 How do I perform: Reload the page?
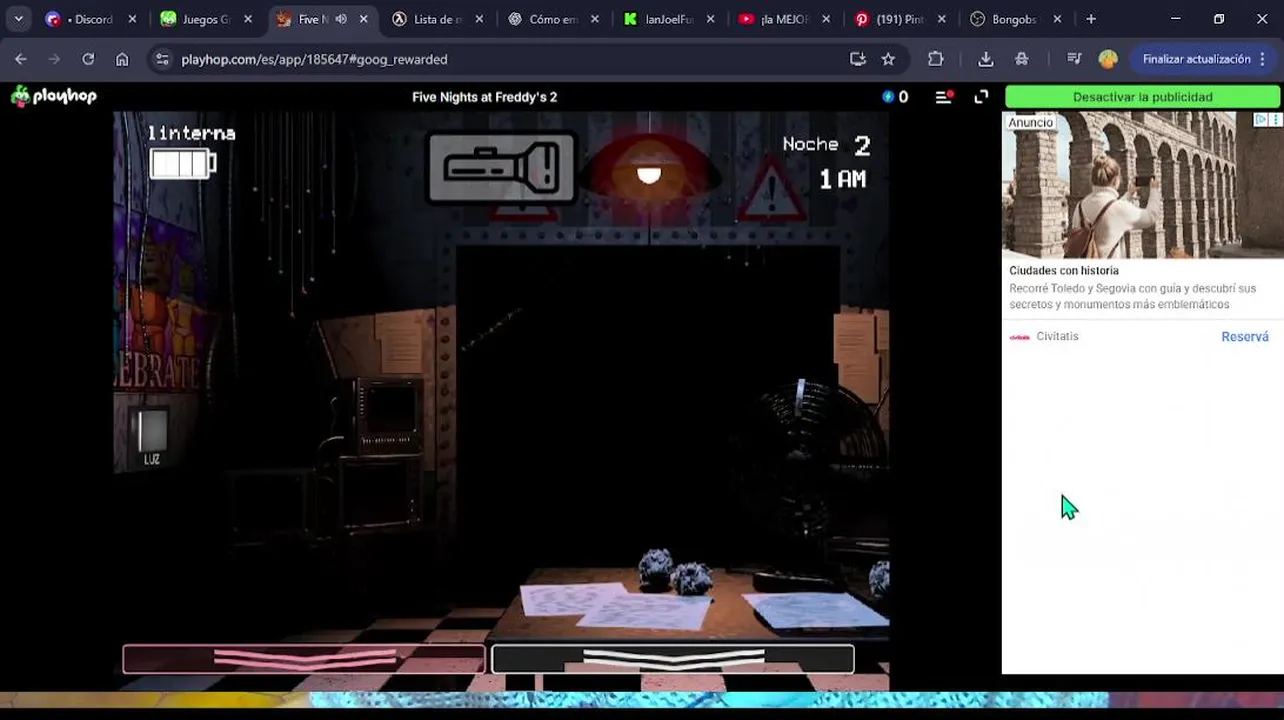click(x=88, y=59)
